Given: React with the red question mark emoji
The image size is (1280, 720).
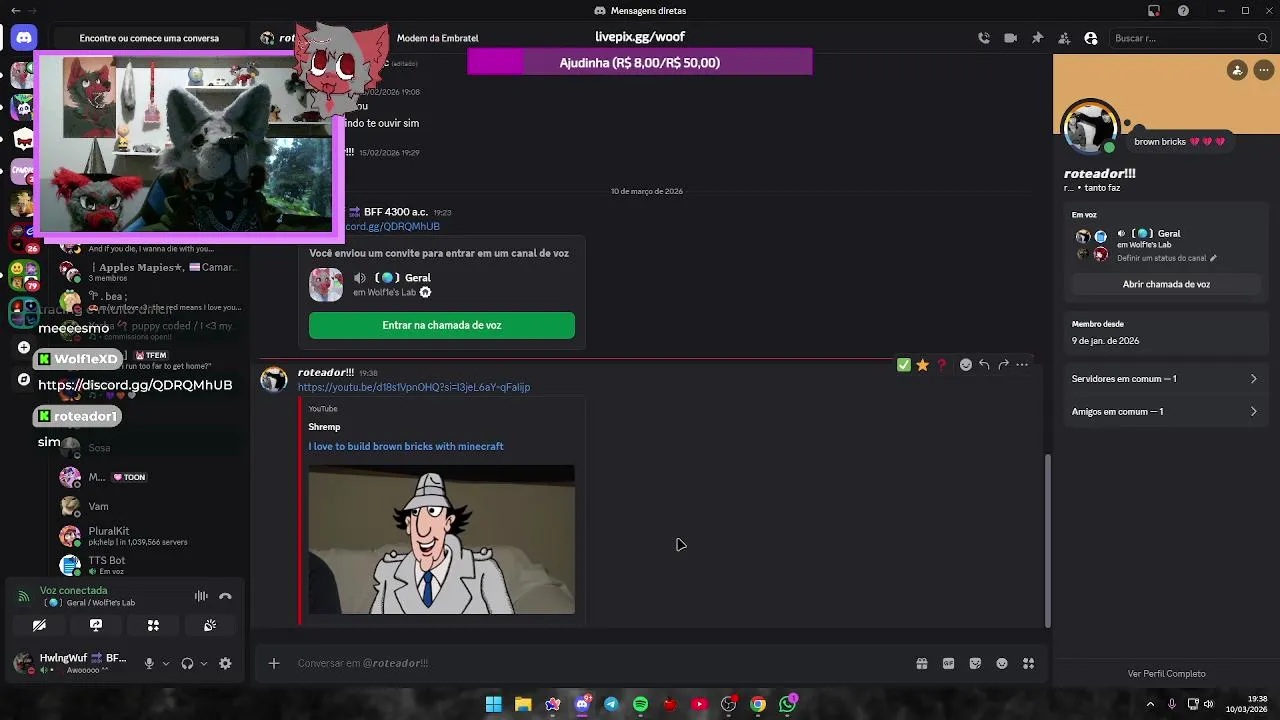Looking at the screenshot, I should [x=941, y=365].
